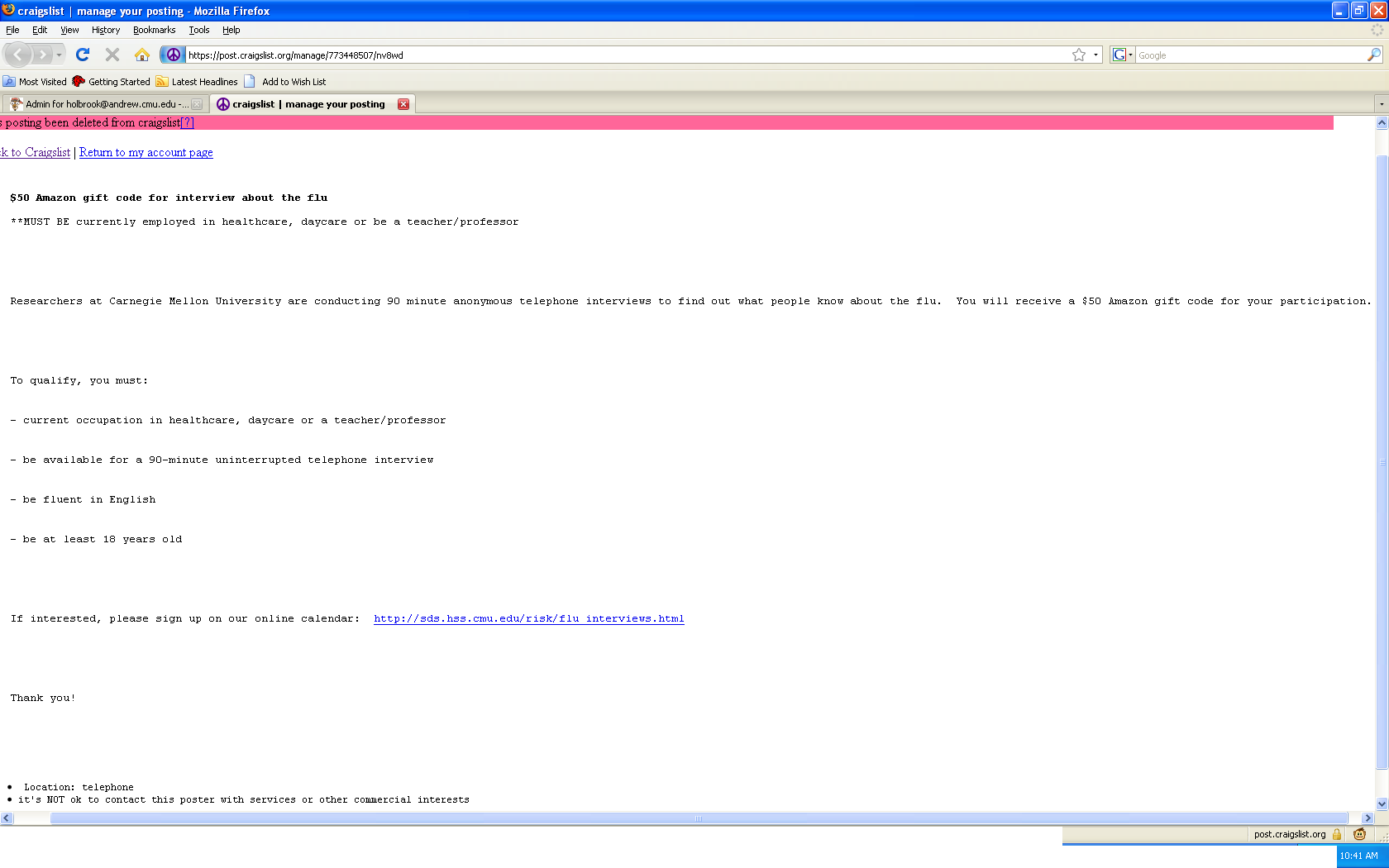Click the vertical scrollbar down arrow
Screen dimensions: 1389x868
[1382, 804]
